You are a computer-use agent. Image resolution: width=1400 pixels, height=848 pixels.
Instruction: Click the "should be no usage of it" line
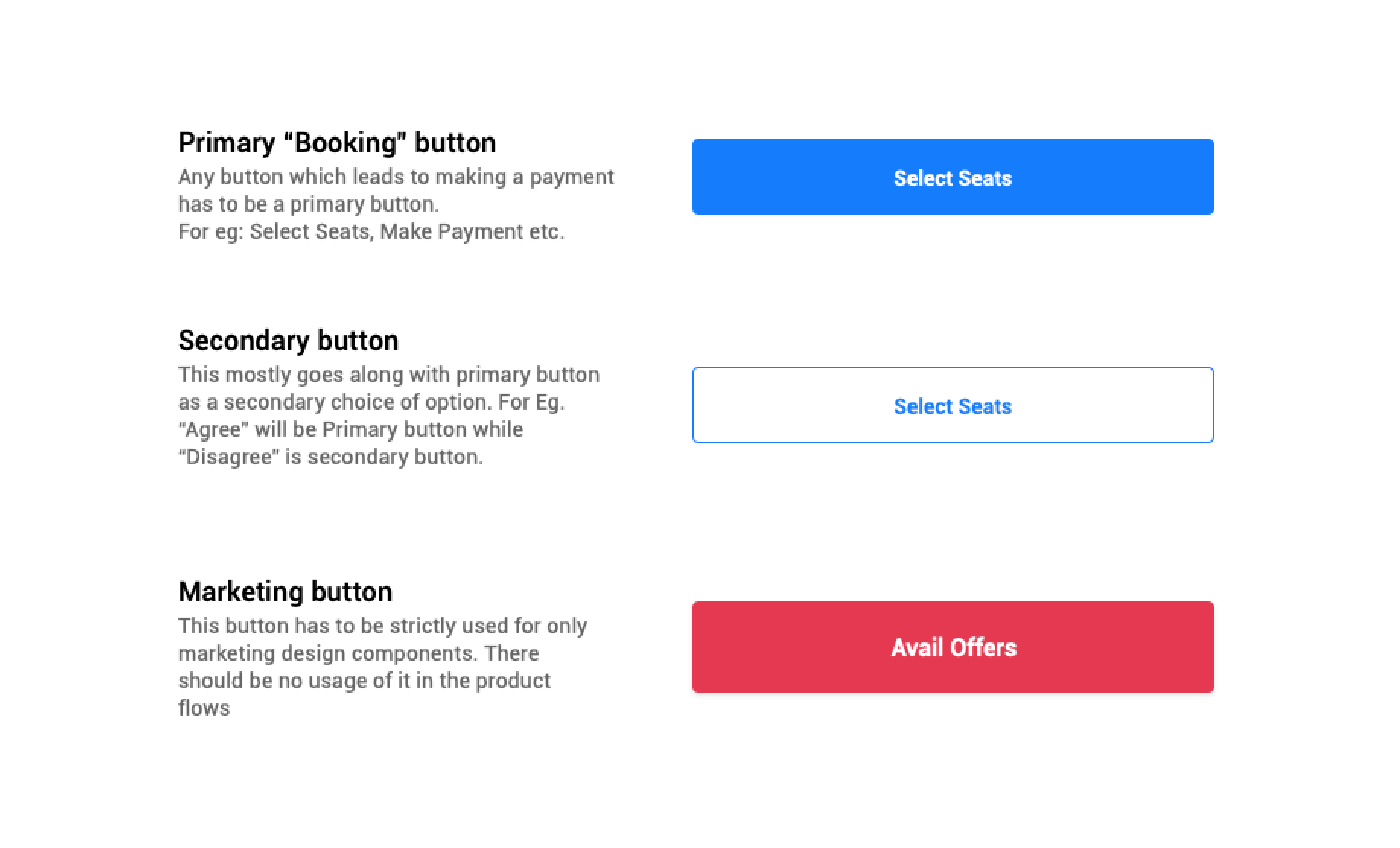[x=364, y=681]
